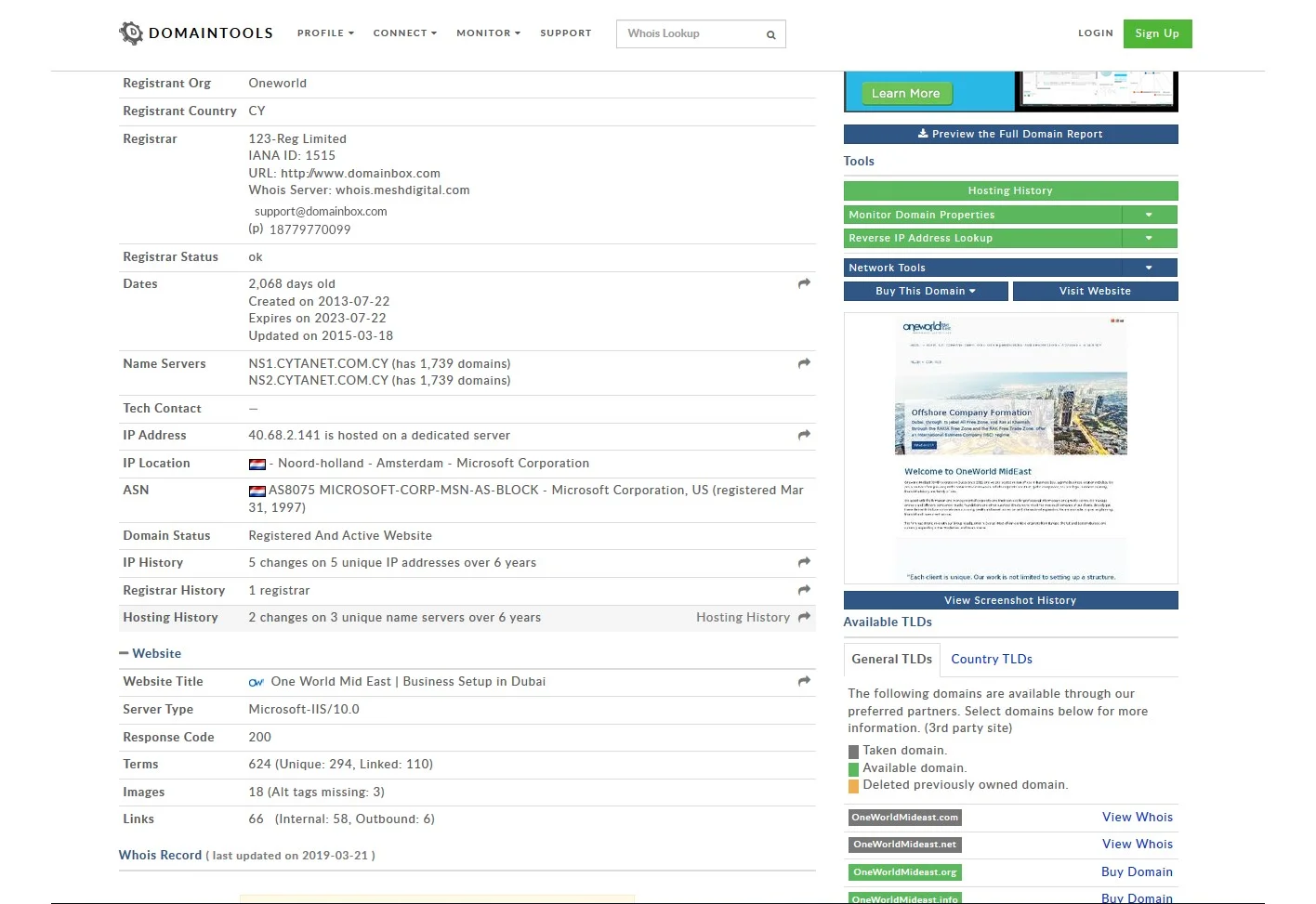Select OneWorldMideast.org available domain badge
The width and height of the screenshot is (1316, 904).
[x=905, y=872]
